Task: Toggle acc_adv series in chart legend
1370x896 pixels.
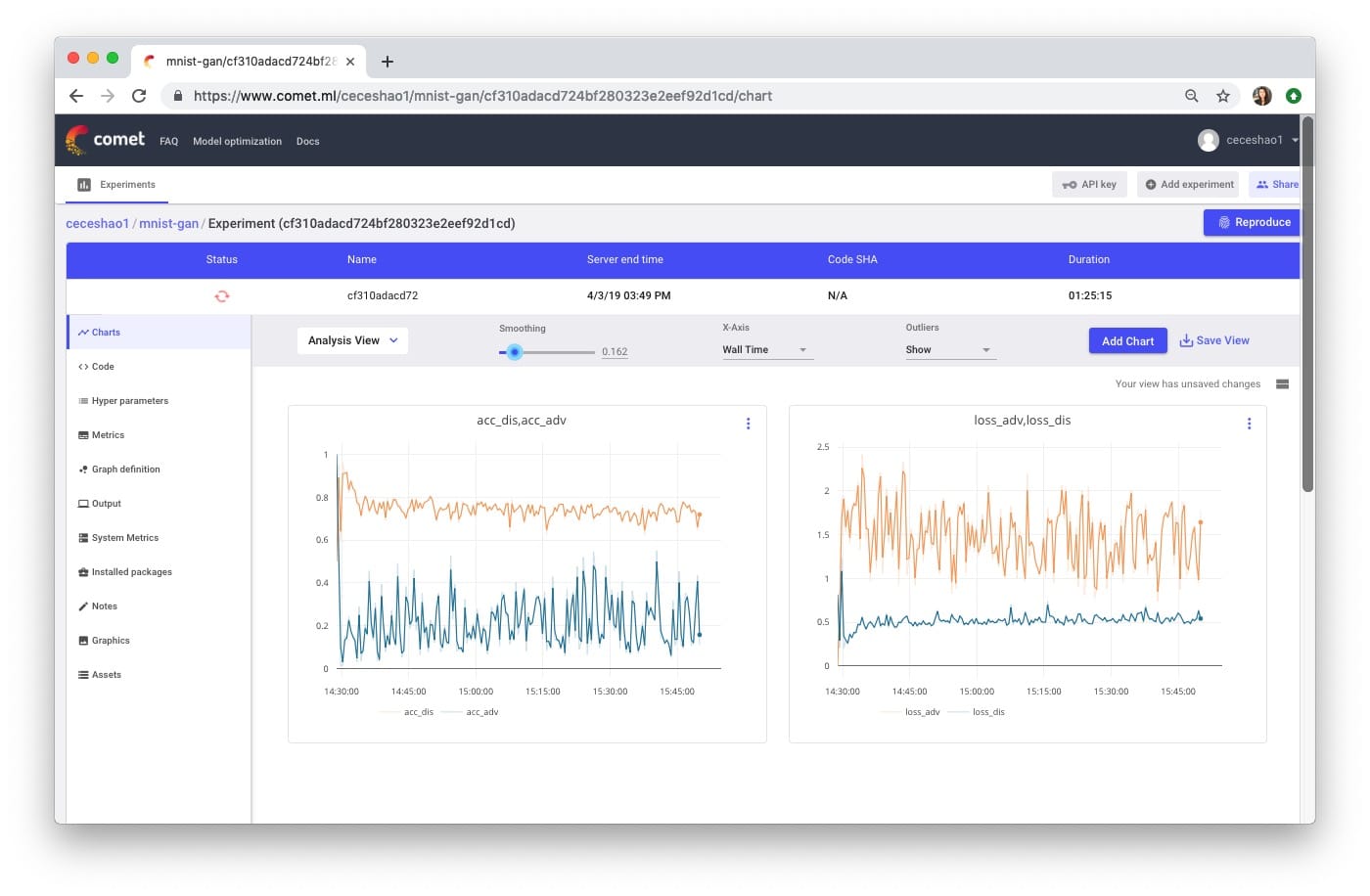Action: pyautogui.click(x=481, y=712)
